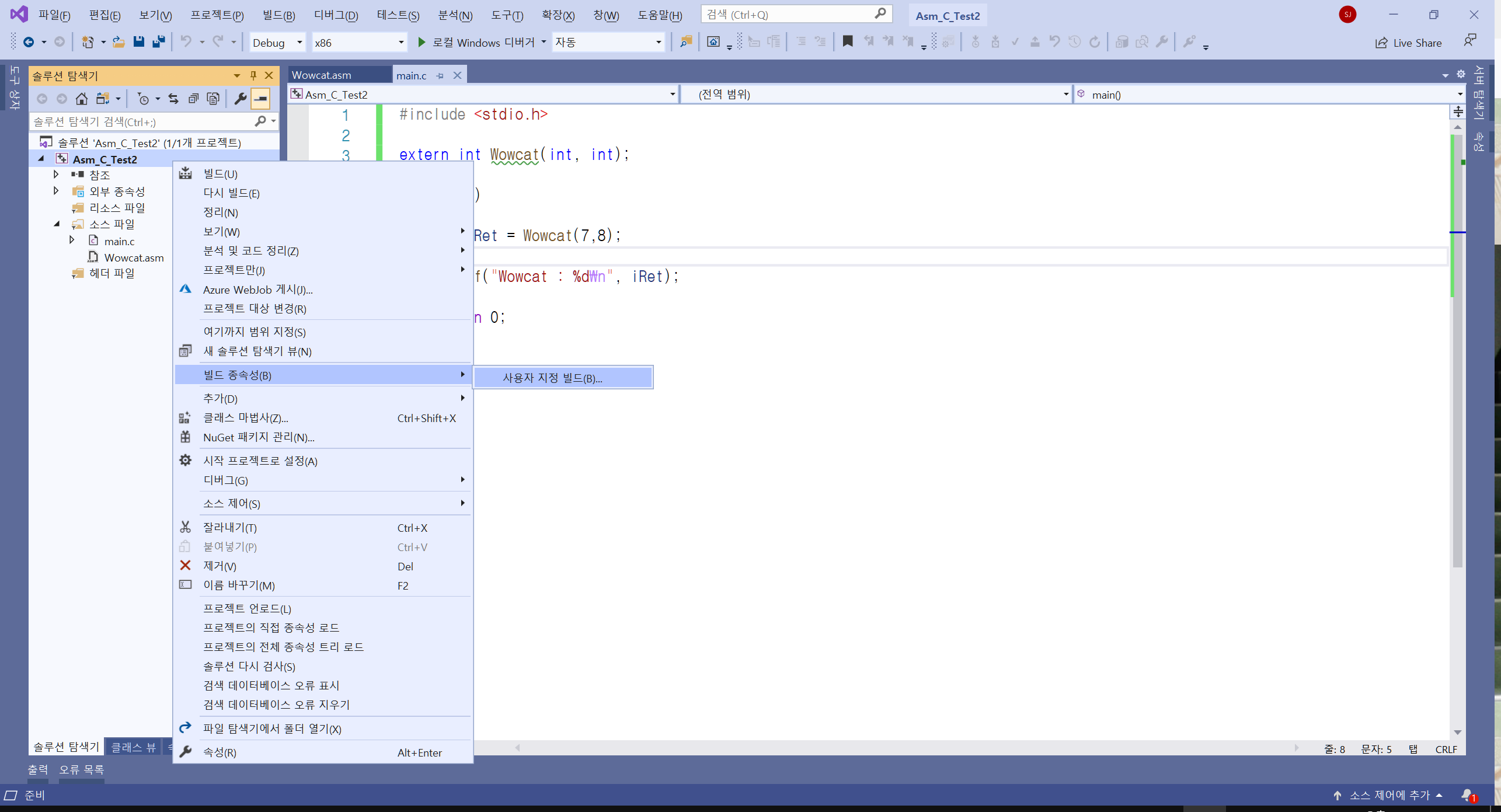
Task: Click 소스 제어에 추가 in status bar
Action: tap(1389, 794)
